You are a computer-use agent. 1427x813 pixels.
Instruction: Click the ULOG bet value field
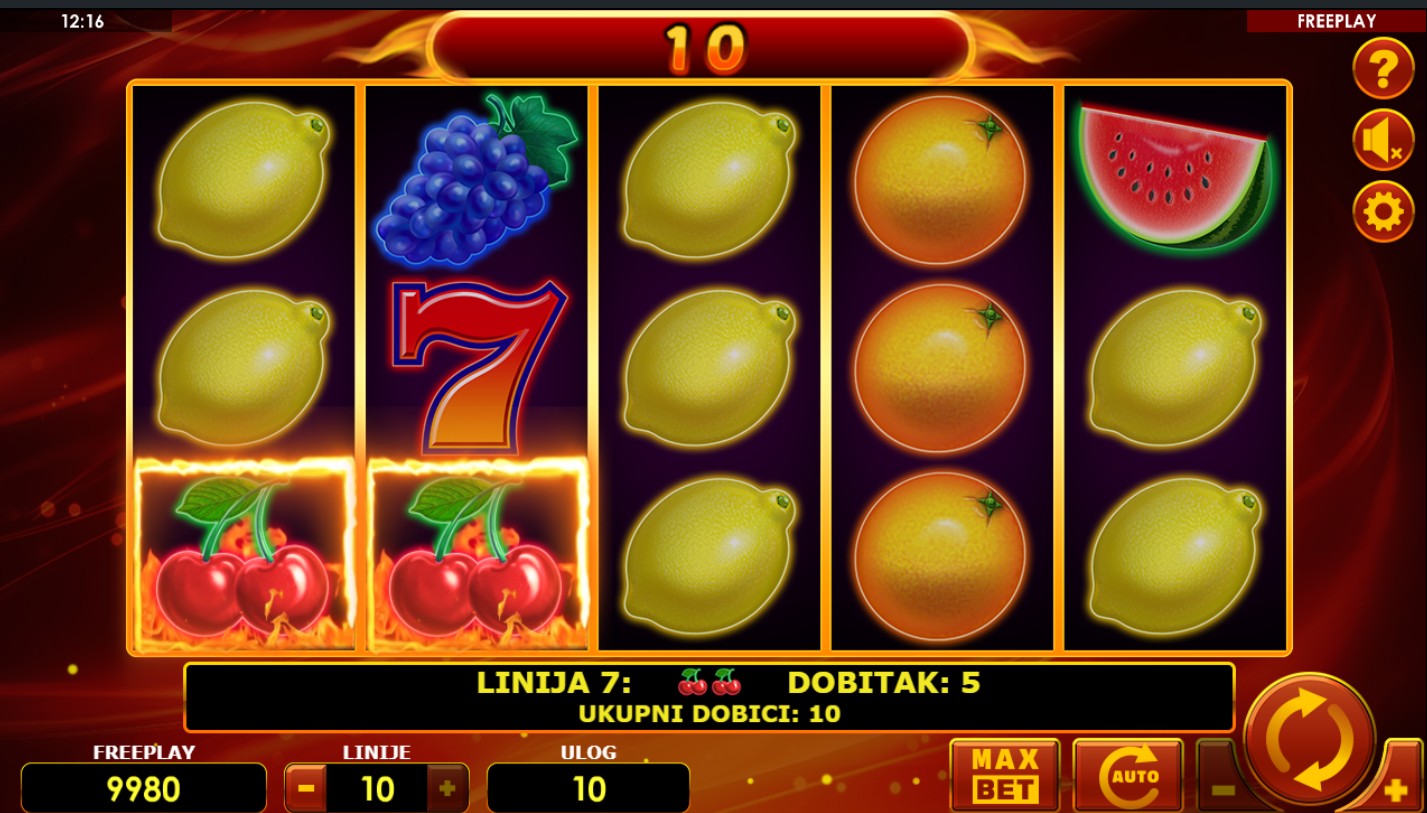[x=588, y=788]
